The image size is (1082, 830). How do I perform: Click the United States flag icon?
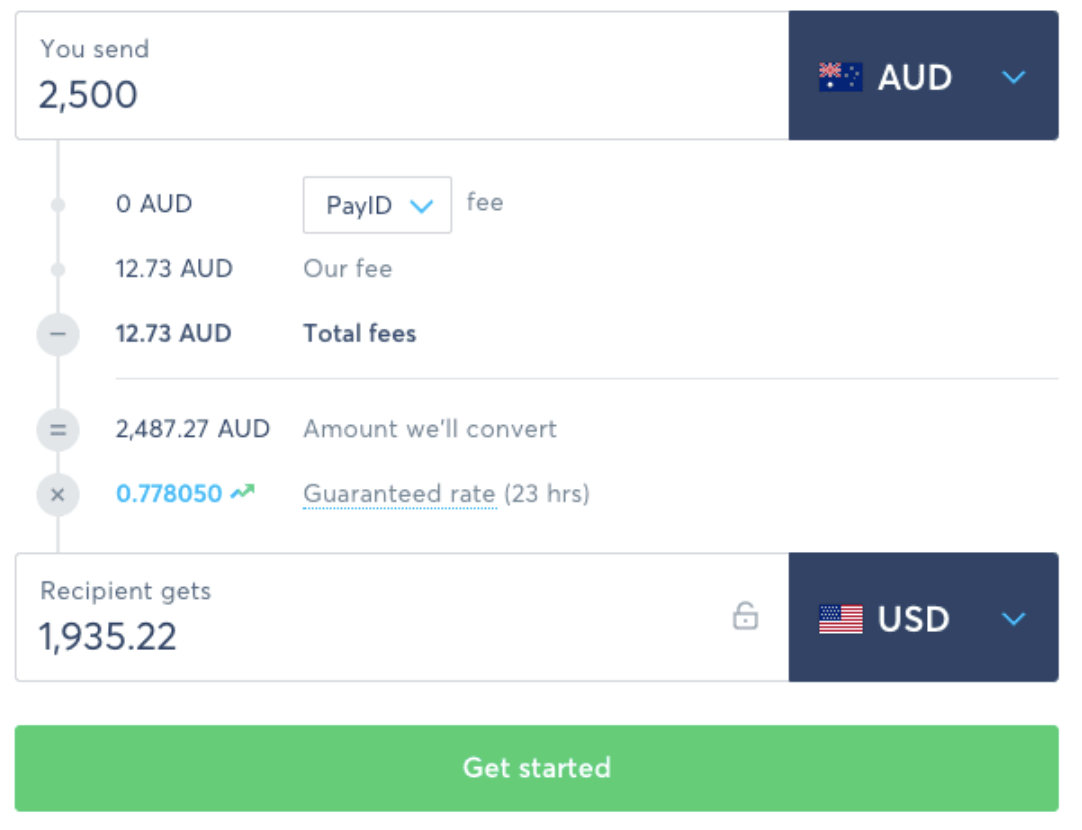(840, 619)
